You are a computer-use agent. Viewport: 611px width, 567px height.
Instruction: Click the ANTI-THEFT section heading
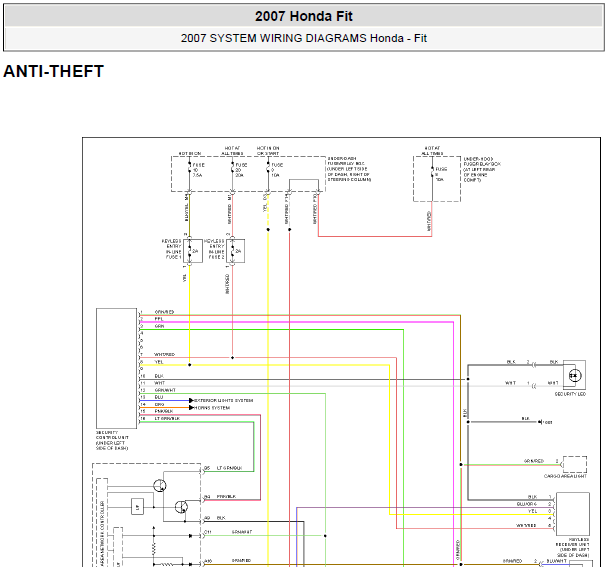(53, 71)
